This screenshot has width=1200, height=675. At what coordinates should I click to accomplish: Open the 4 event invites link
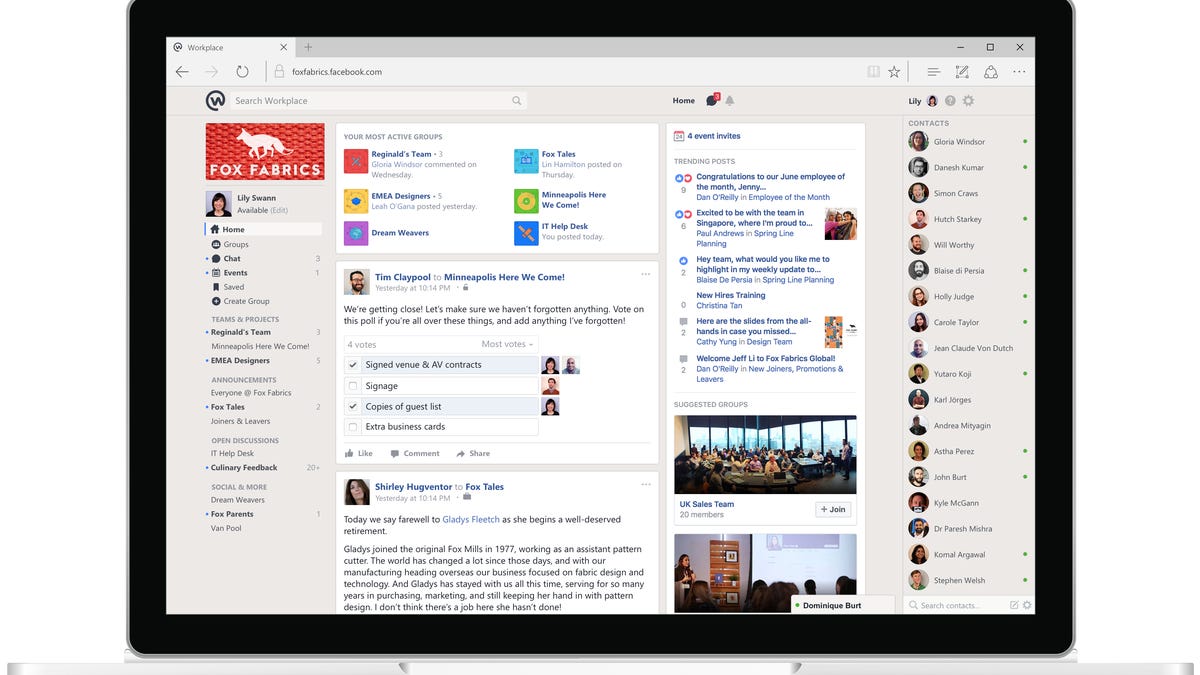[713, 136]
